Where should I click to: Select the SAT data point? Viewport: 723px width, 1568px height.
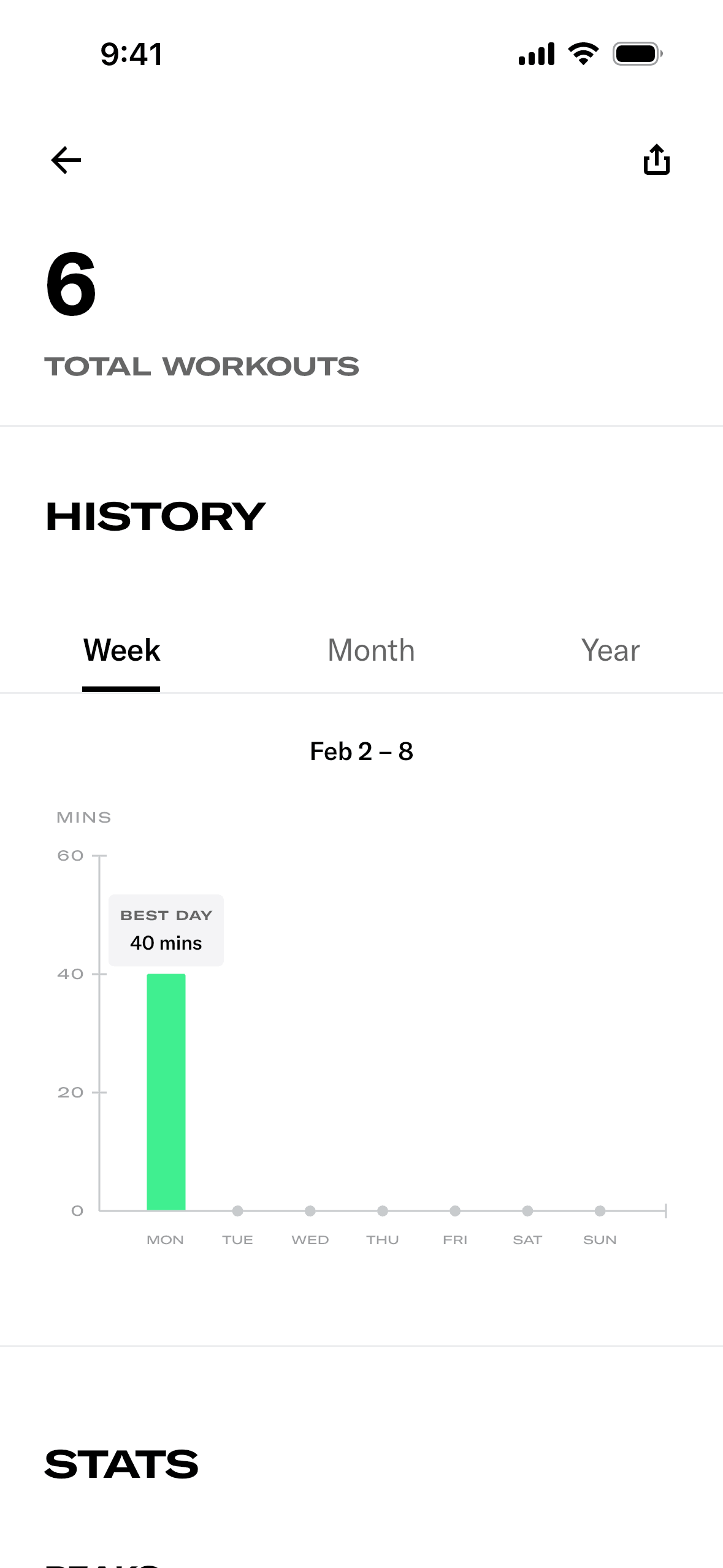[527, 1210]
